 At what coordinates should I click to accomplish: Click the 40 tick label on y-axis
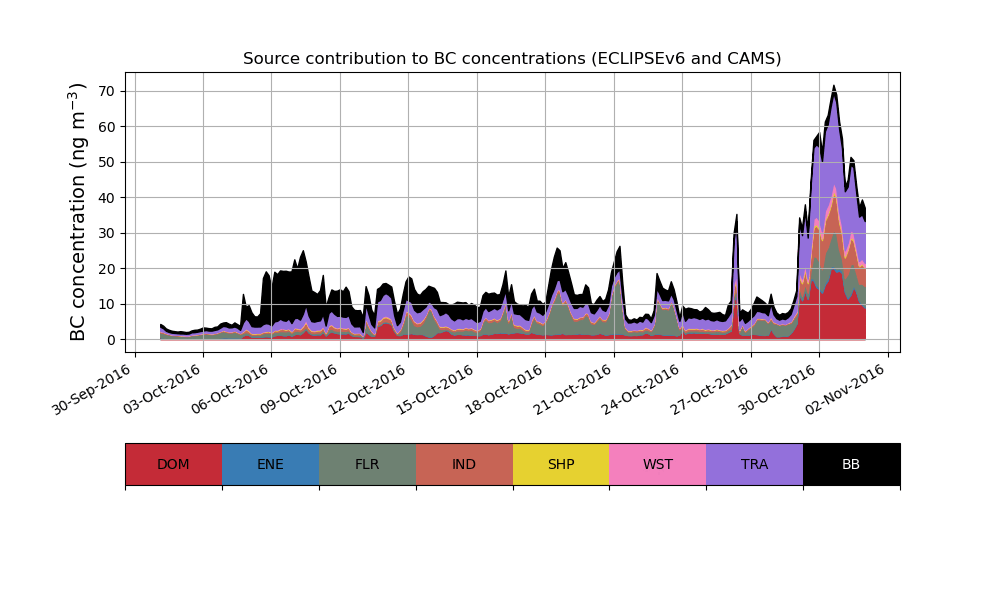[106, 198]
